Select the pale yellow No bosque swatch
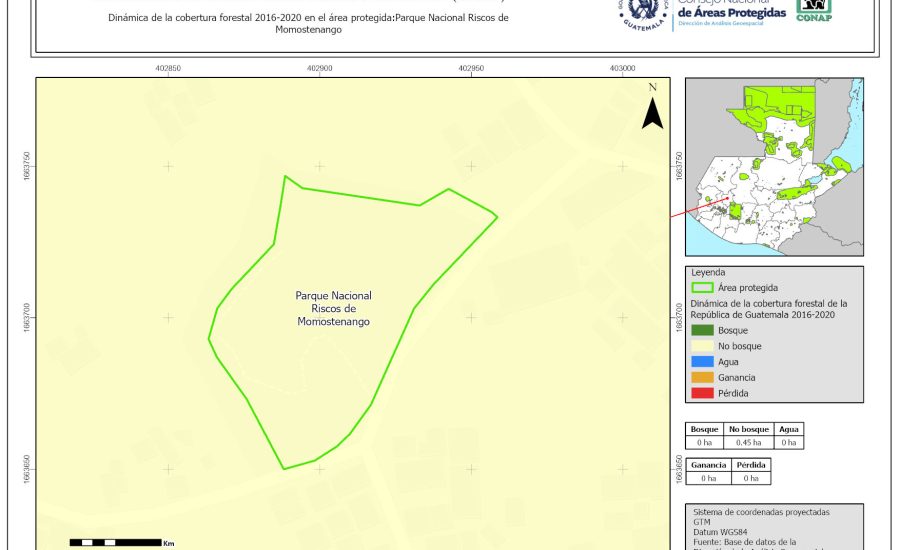The image size is (900, 550). [703, 346]
